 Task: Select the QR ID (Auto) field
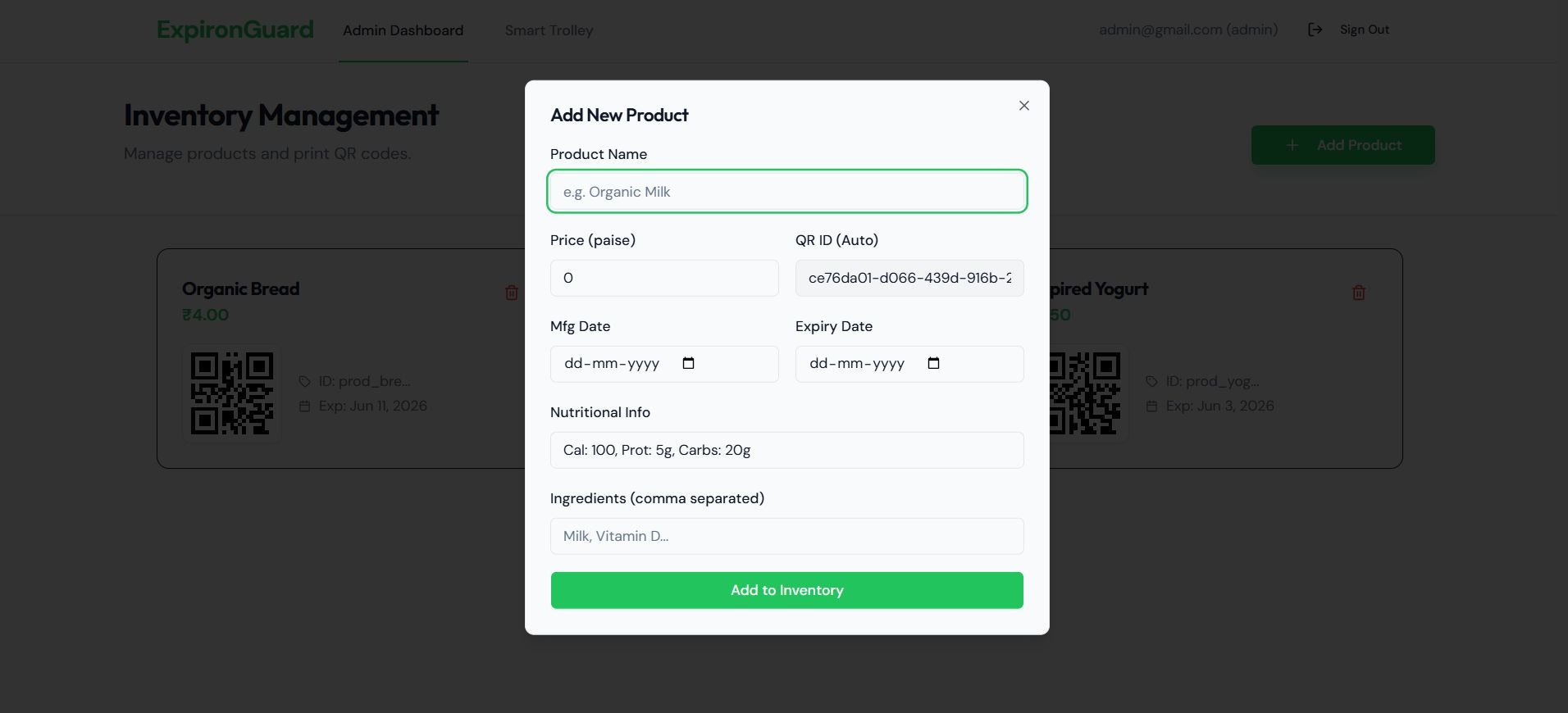[909, 278]
